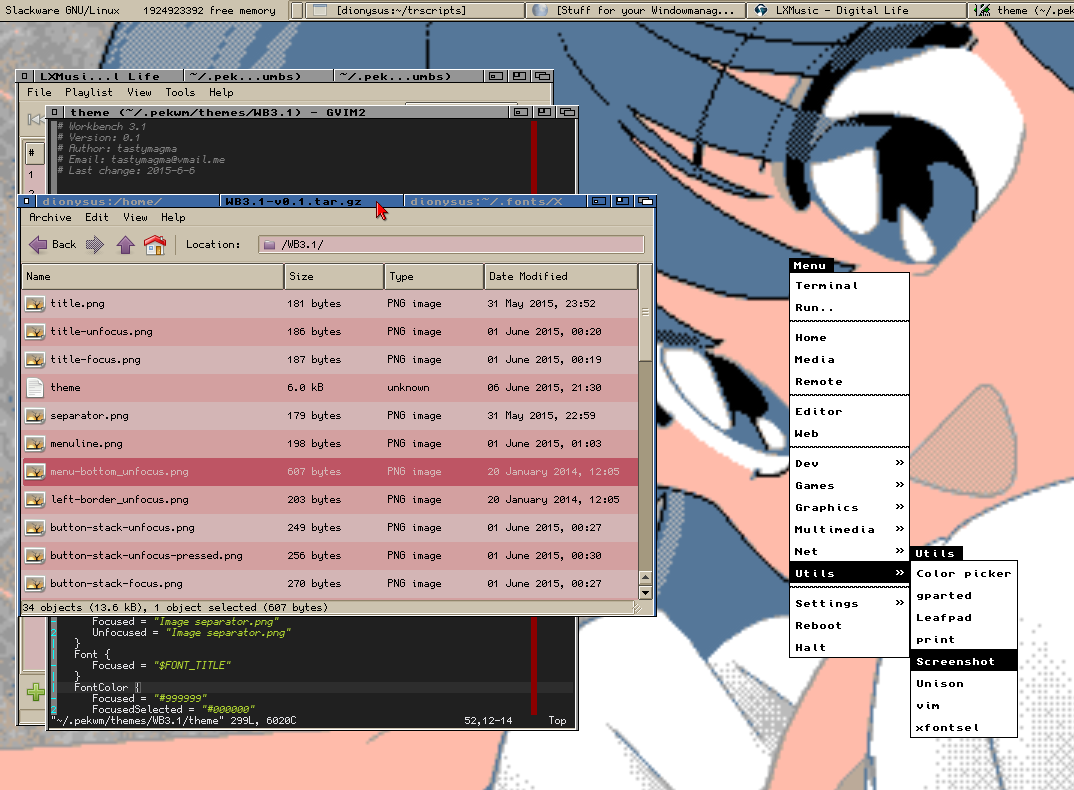This screenshot has width=1074, height=790.
Task: Click the LXMusic taskbar icon
Action: [761, 10]
